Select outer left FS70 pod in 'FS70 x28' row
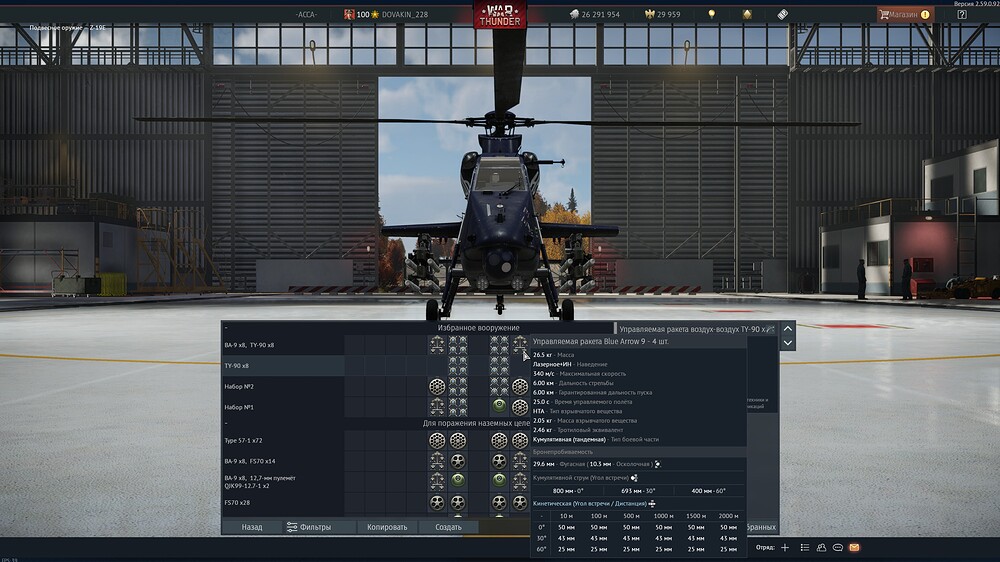 [x=437, y=503]
